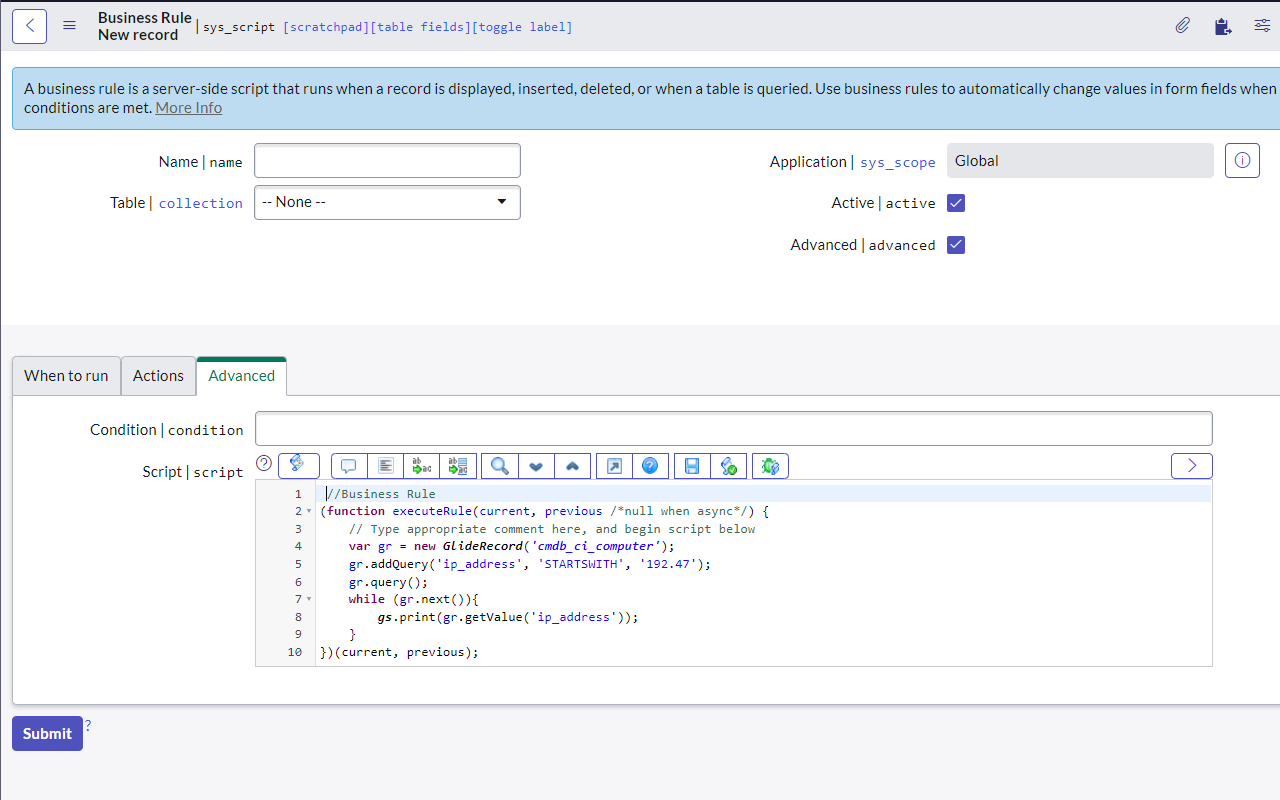Image resolution: width=1280 pixels, height=800 pixels.
Task: Click the '//Business Rule' comment line in script
Action: click(381, 494)
